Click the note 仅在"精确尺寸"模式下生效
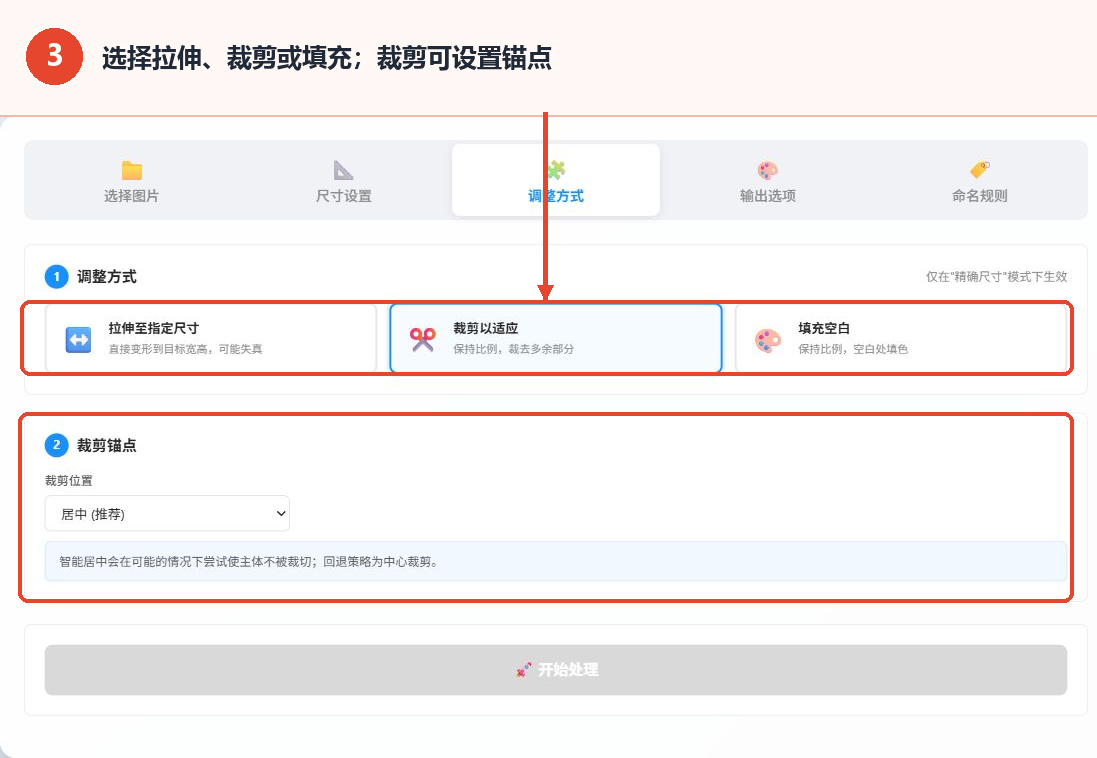The image size is (1097, 758). pyautogui.click(x=996, y=276)
